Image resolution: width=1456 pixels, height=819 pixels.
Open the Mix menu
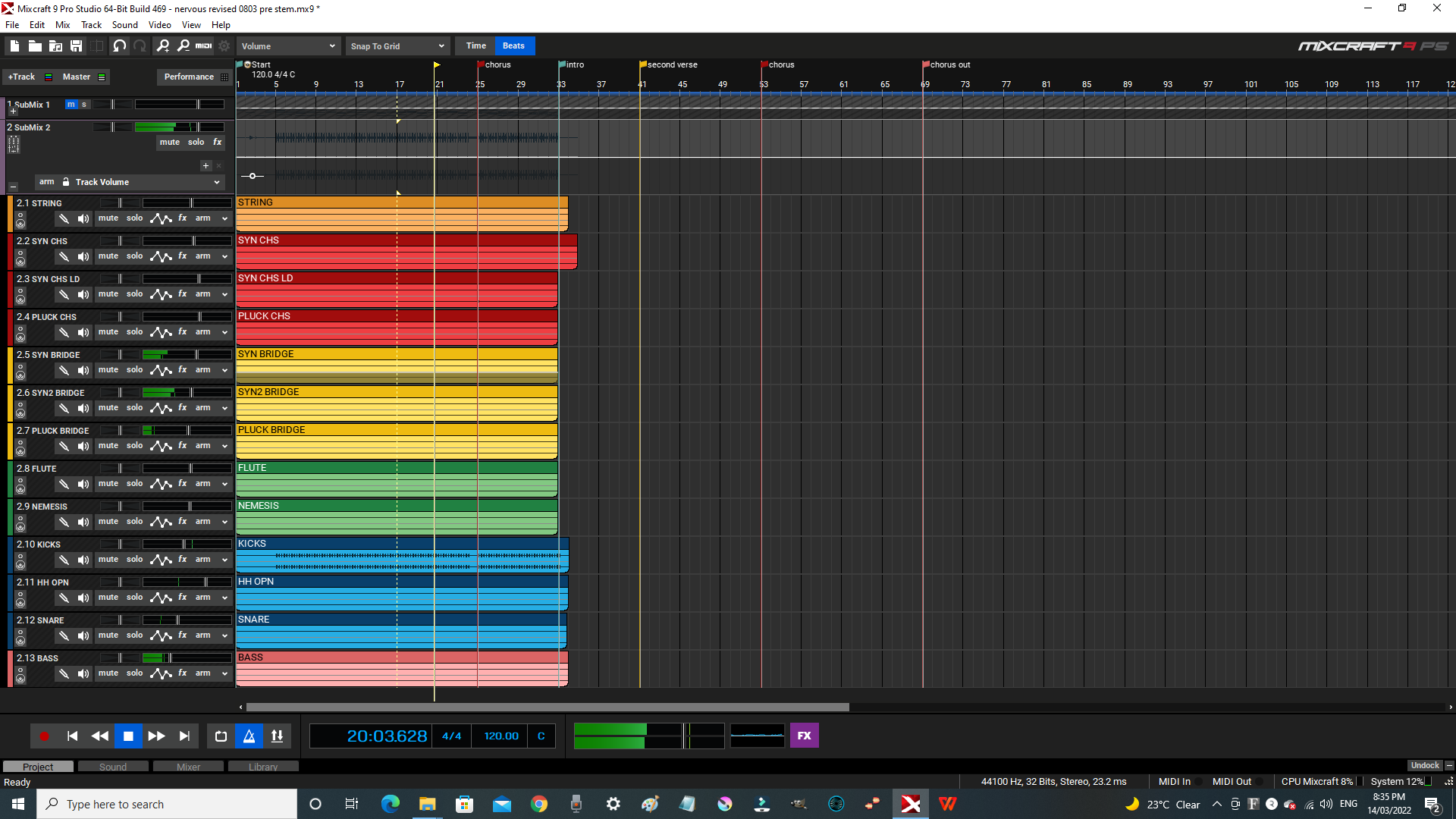[63, 25]
